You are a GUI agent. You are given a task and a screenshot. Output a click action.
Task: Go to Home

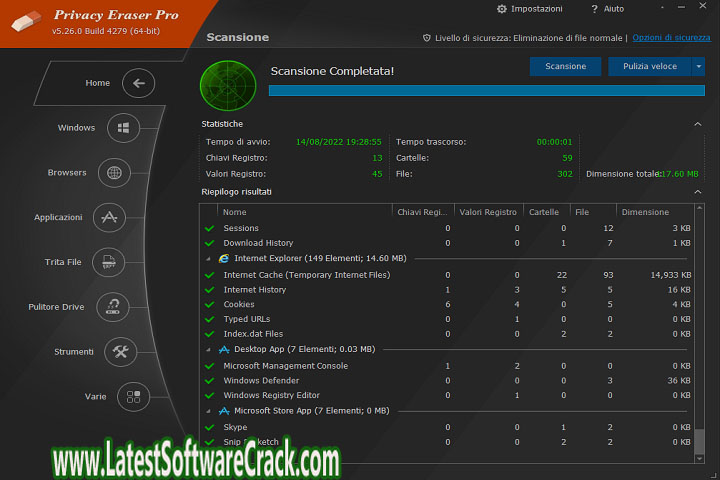pos(98,83)
